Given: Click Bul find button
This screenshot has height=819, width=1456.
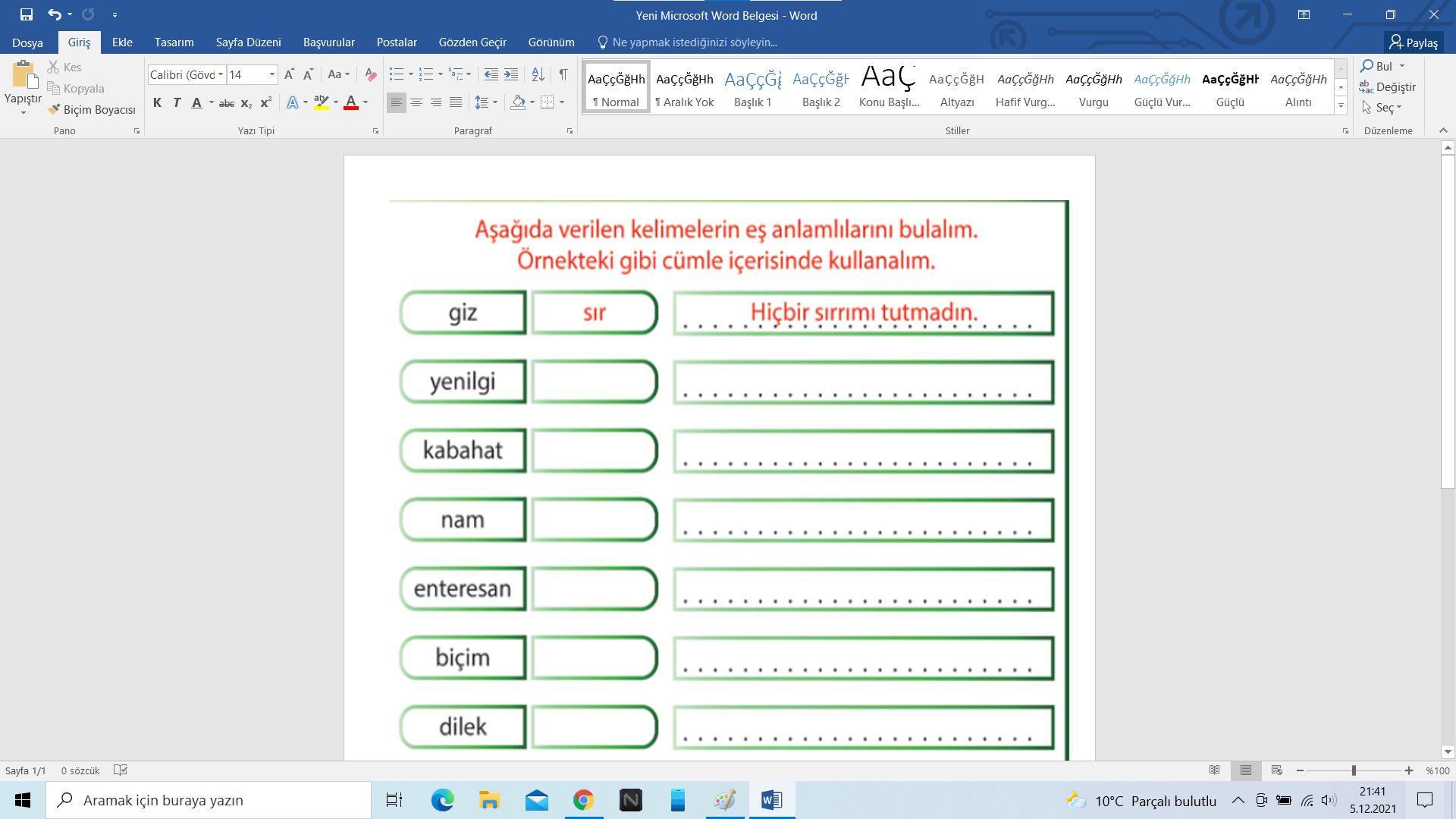Looking at the screenshot, I should (1377, 67).
